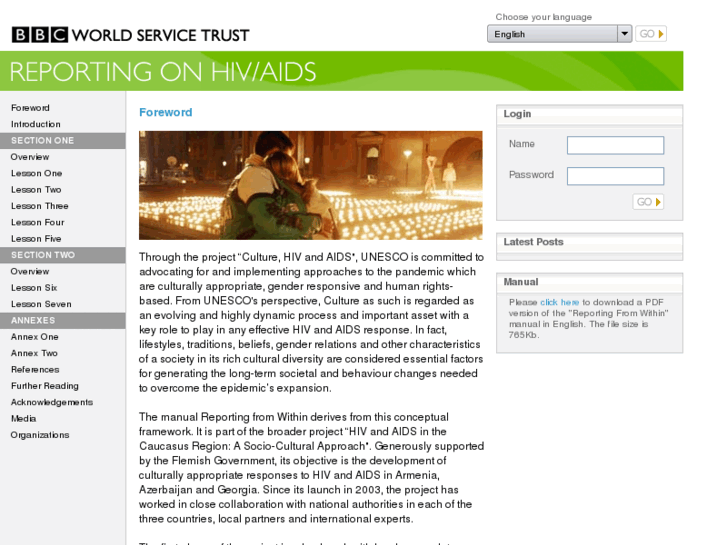Click the GO button beside the language selector

(651, 34)
